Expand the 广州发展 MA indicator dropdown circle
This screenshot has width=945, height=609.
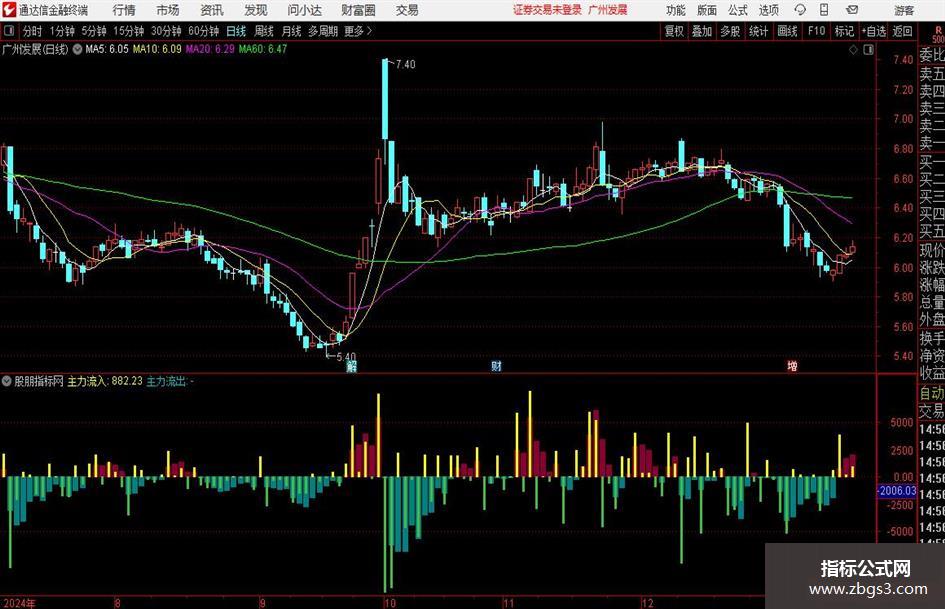tap(77, 49)
